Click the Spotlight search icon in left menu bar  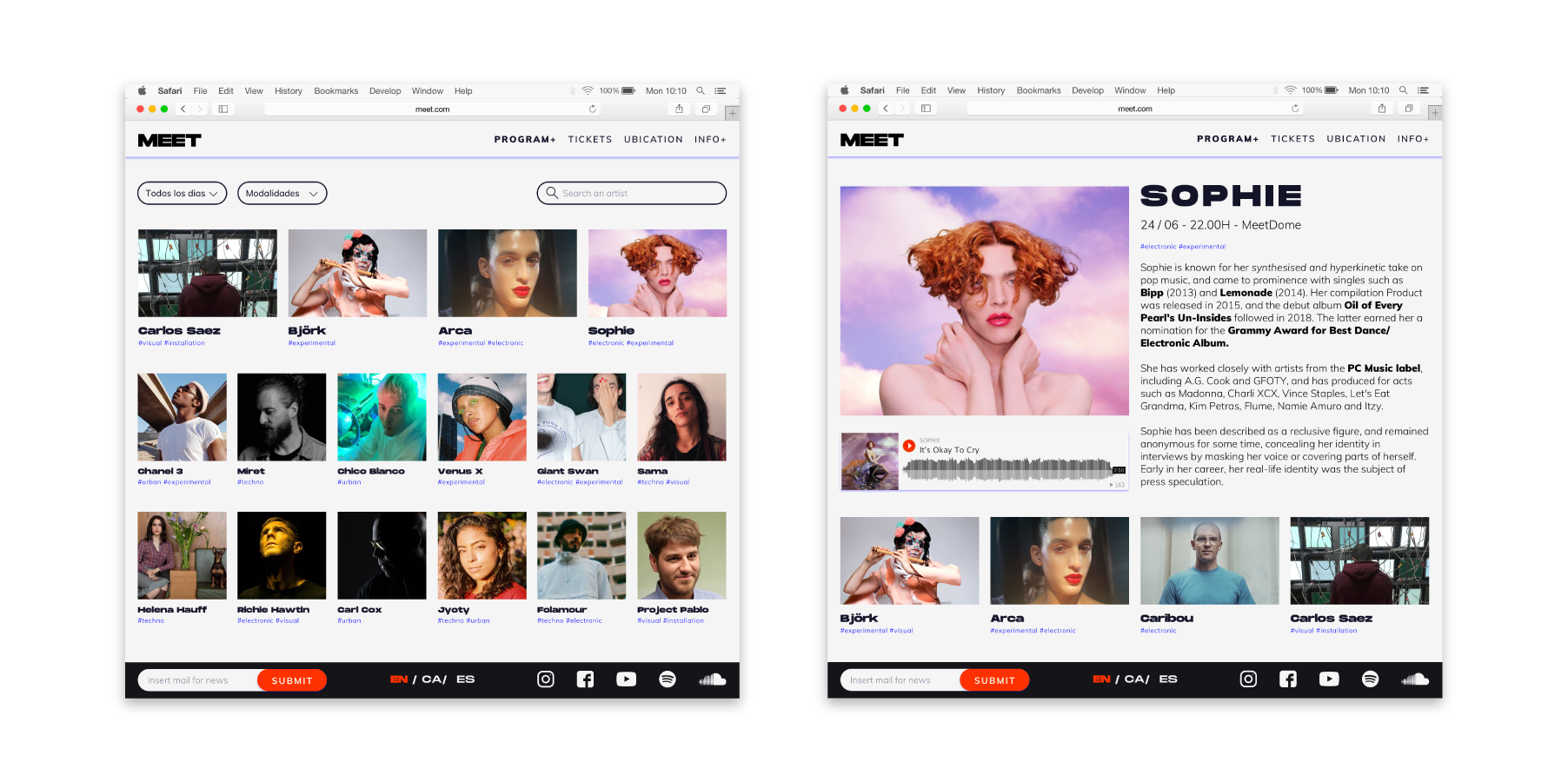701,90
